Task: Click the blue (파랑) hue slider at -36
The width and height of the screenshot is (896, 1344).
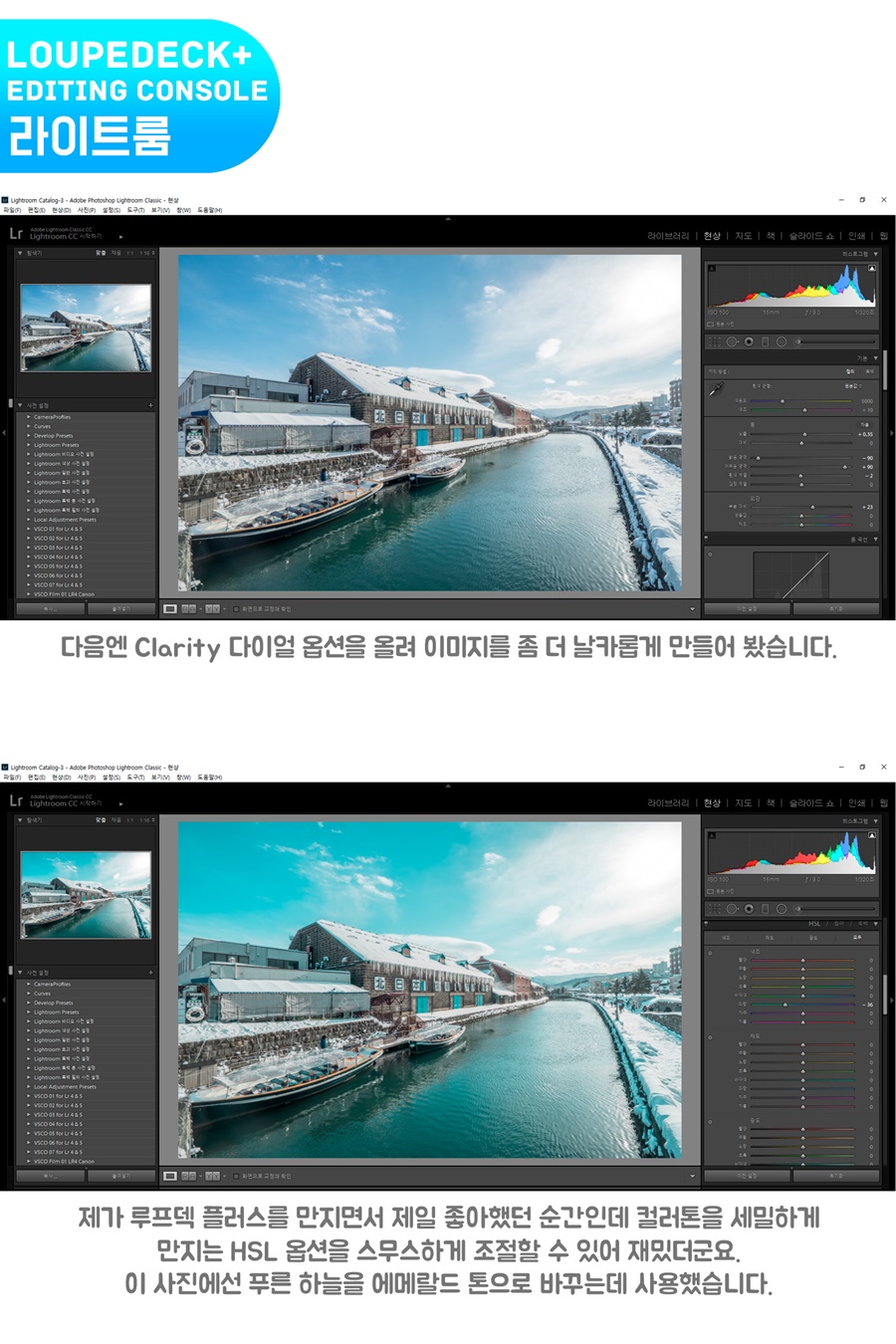Action: [x=784, y=1005]
